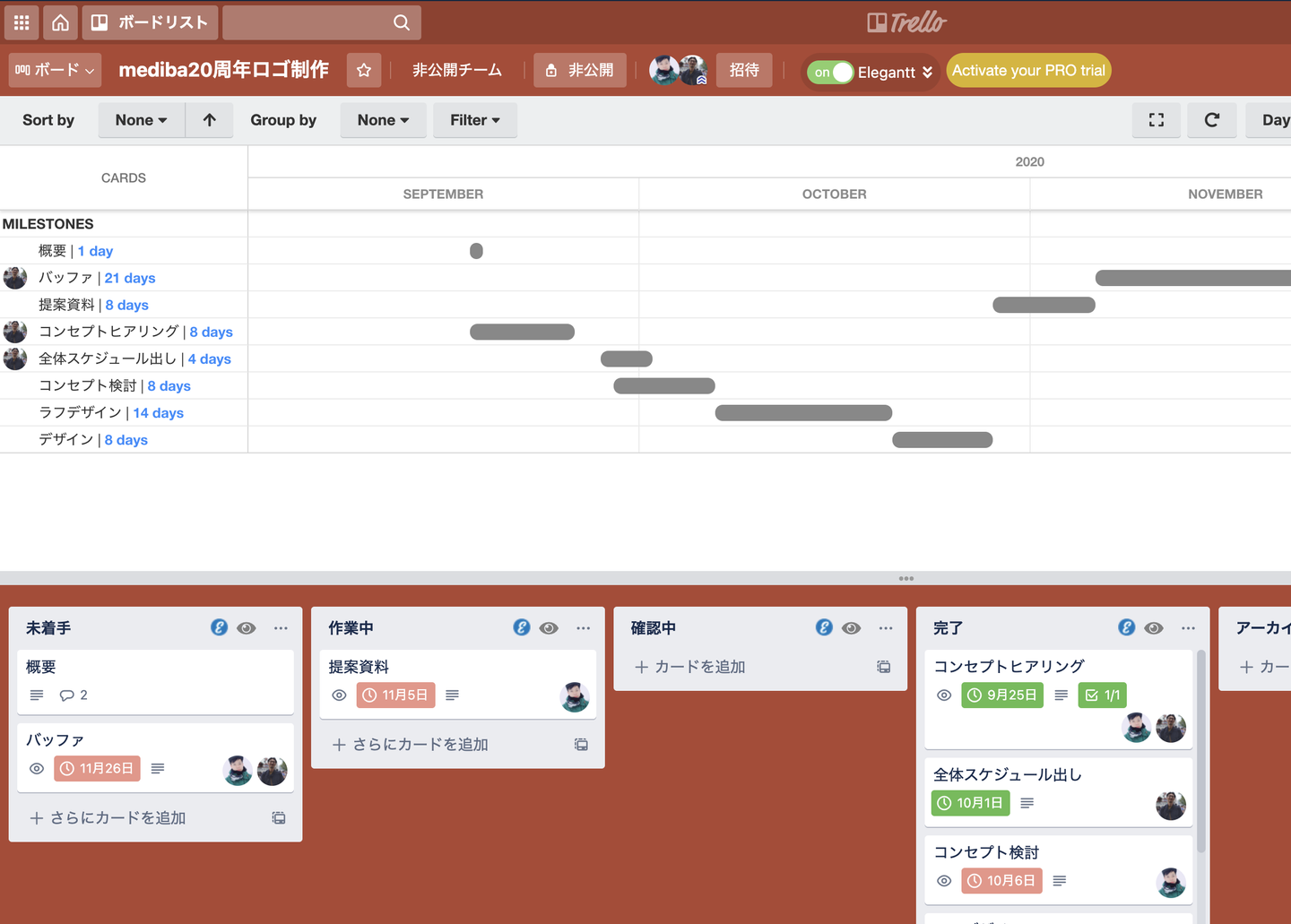The image size is (1291, 924).
Task: Open the 非公開 visibility menu
Action: [x=580, y=70]
